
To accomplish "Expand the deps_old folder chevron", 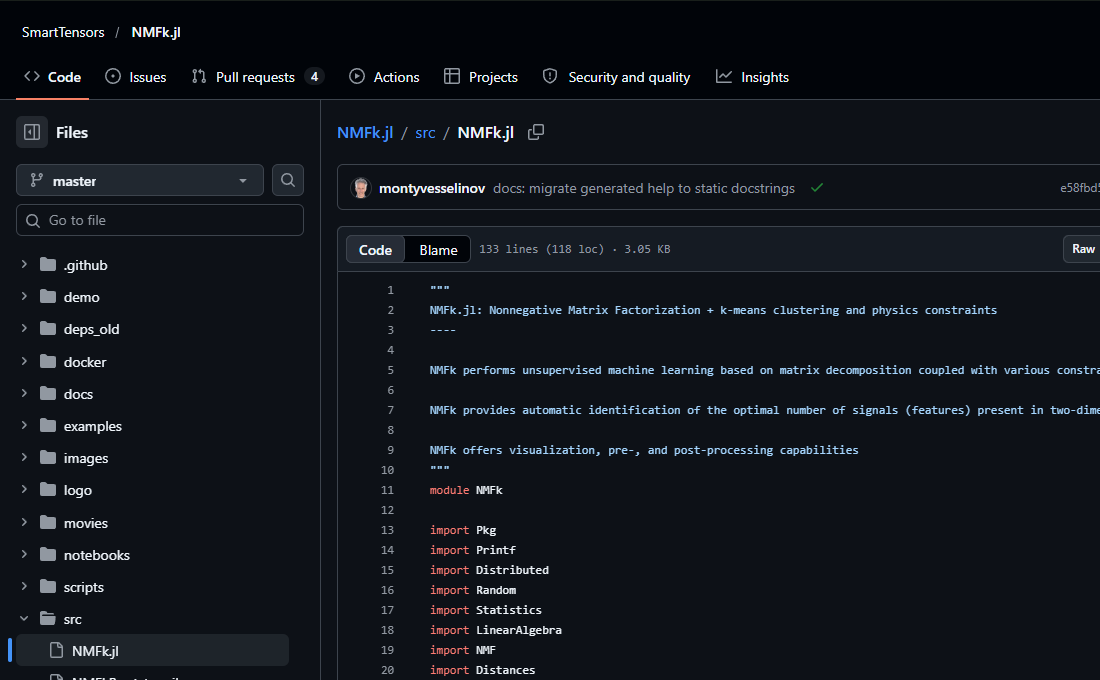I will [x=24, y=328].
